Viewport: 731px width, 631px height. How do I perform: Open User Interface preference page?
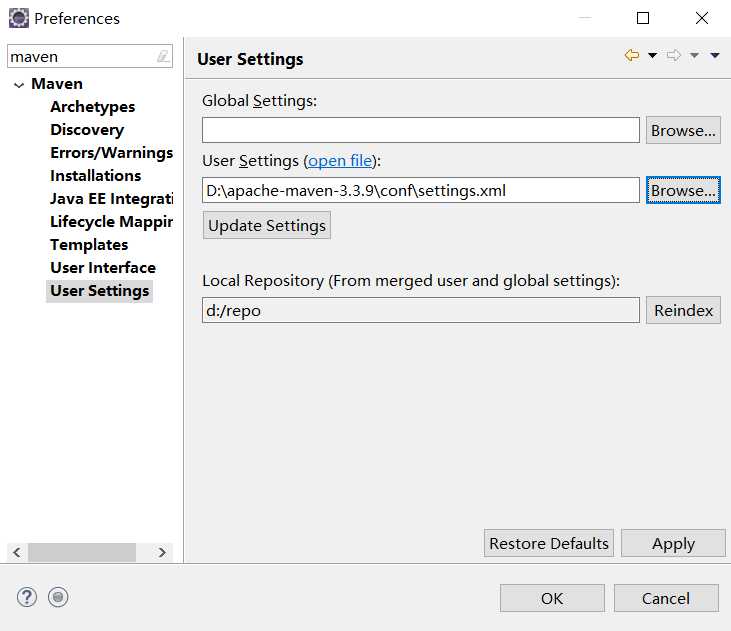(103, 268)
